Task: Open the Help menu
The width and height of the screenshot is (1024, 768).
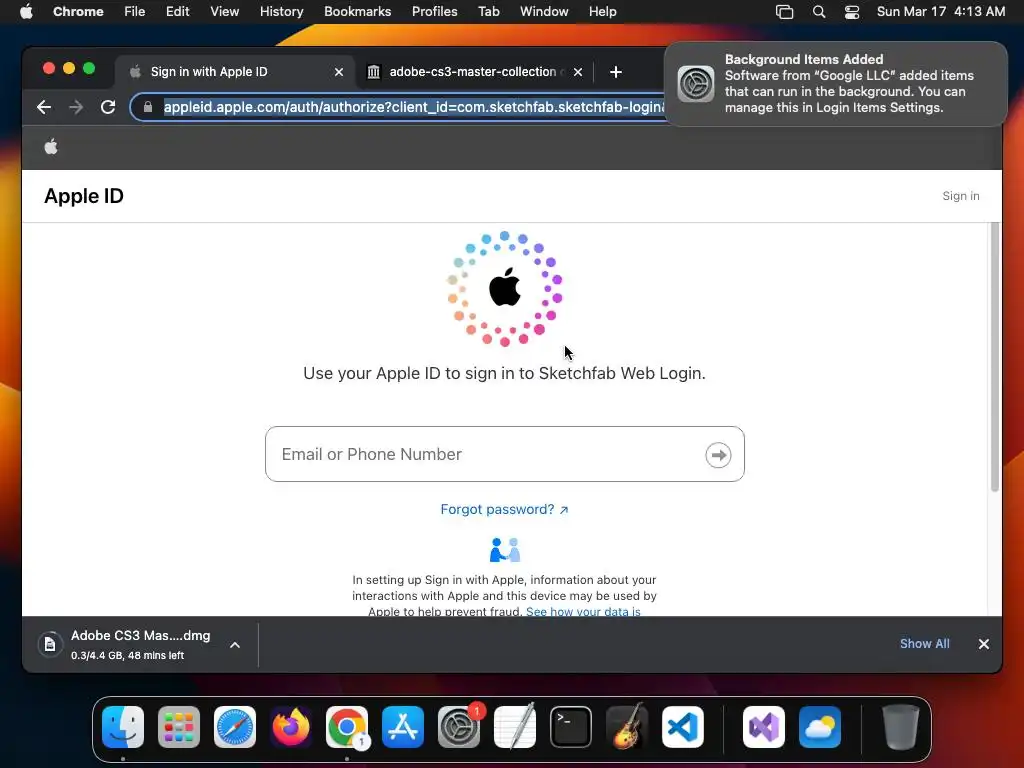Action: point(602,11)
